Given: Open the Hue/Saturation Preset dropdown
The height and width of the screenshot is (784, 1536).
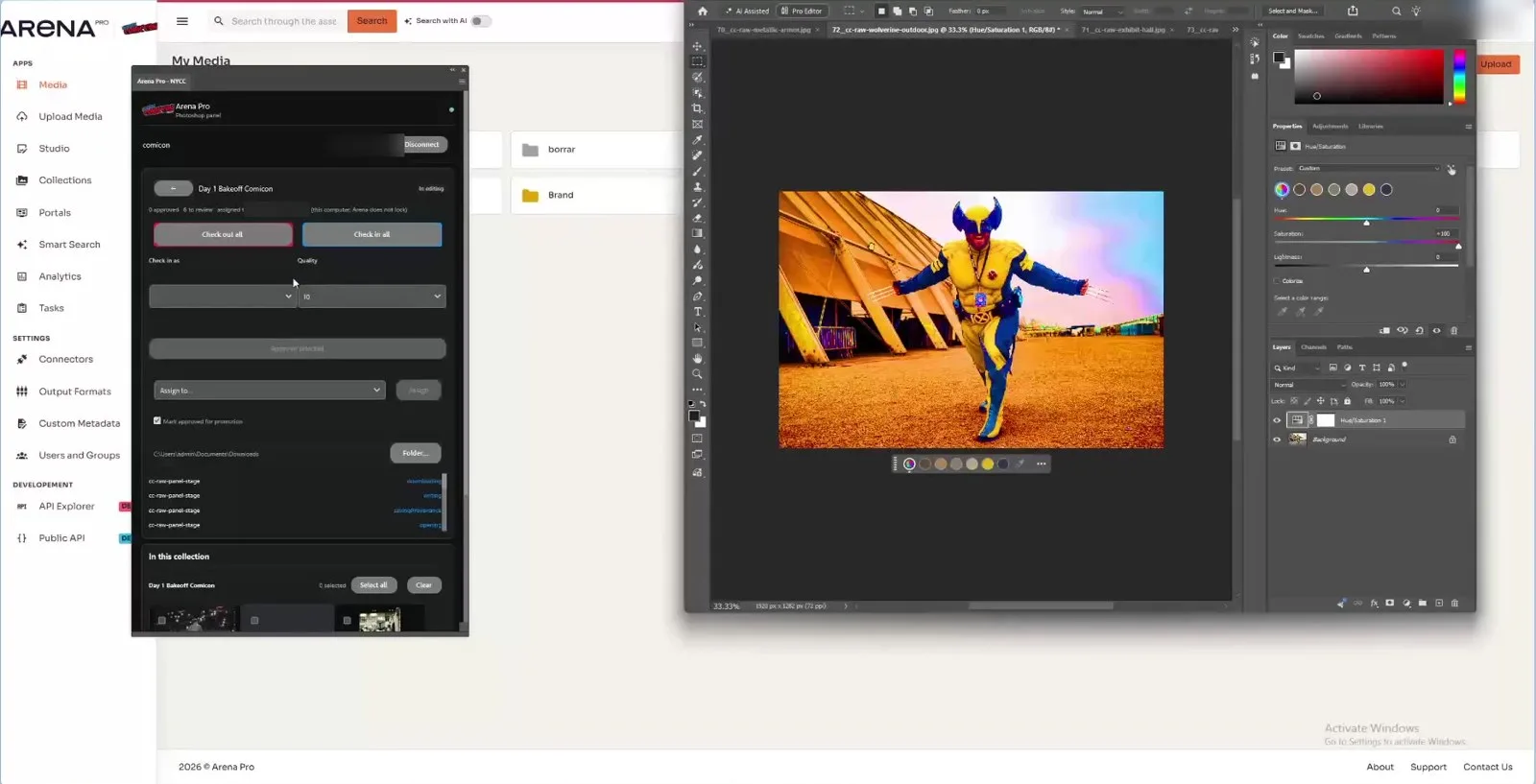Looking at the screenshot, I should coord(1369,168).
